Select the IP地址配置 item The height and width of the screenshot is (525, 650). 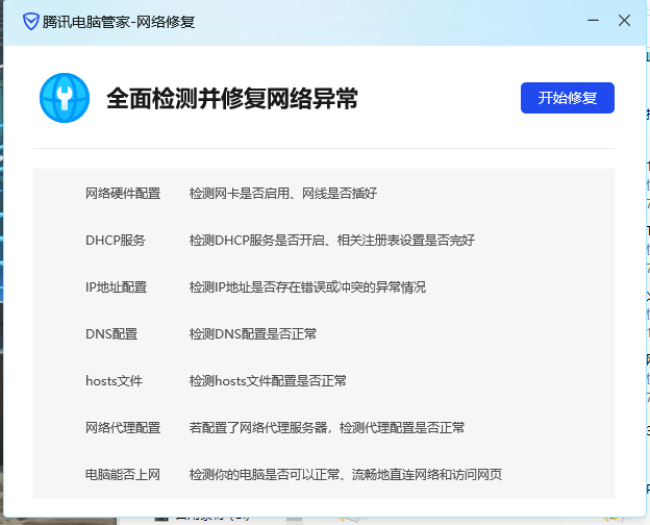click(x=116, y=287)
